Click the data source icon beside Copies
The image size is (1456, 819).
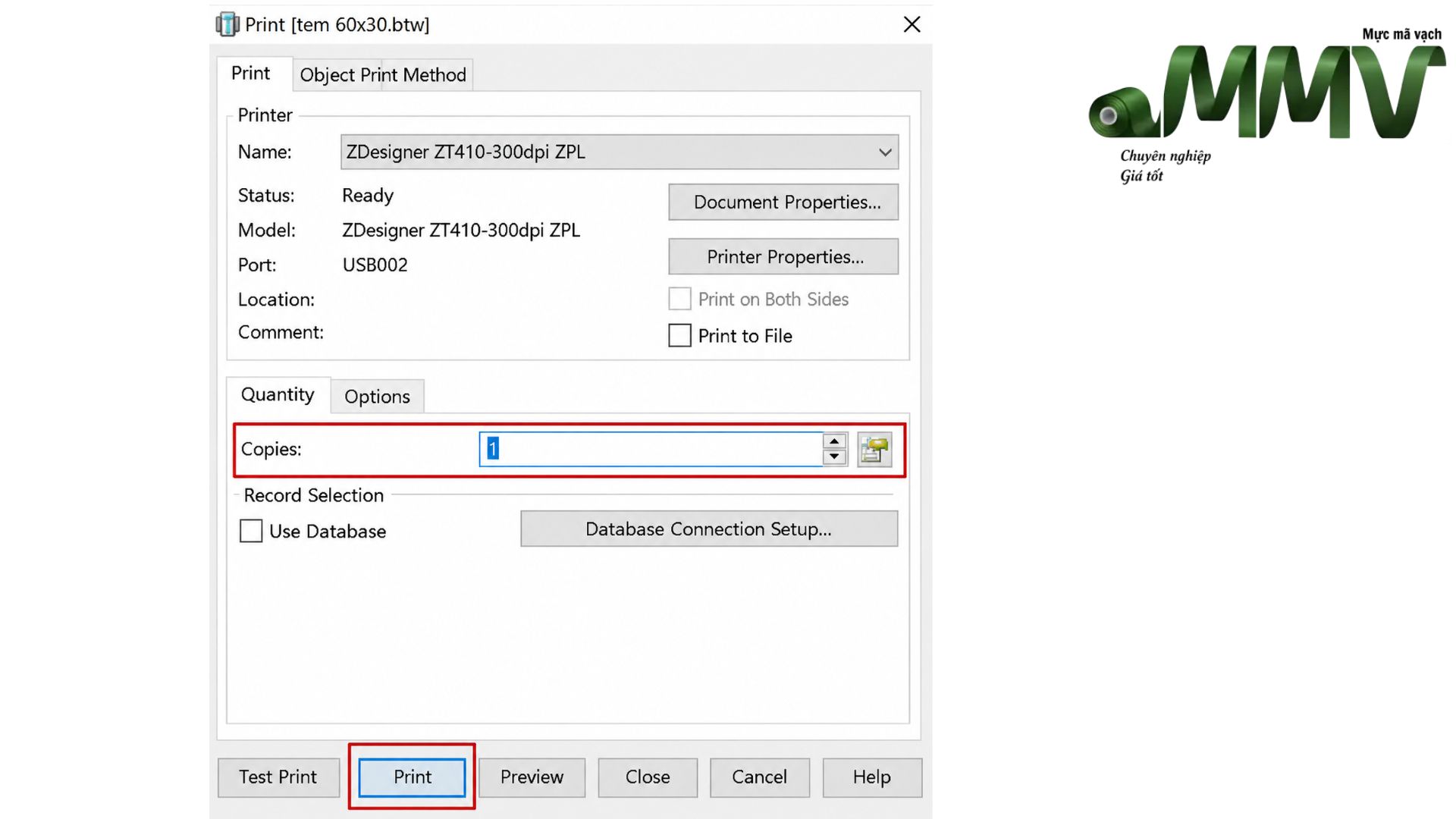874,449
